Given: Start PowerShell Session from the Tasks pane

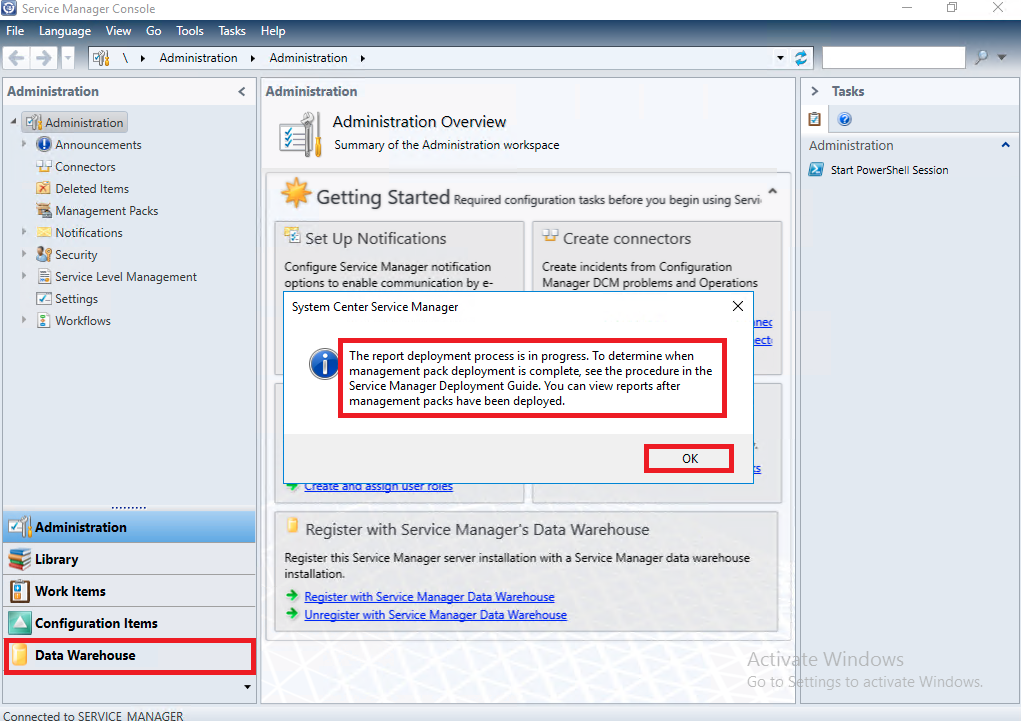Looking at the screenshot, I should click(x=889, y=170).
